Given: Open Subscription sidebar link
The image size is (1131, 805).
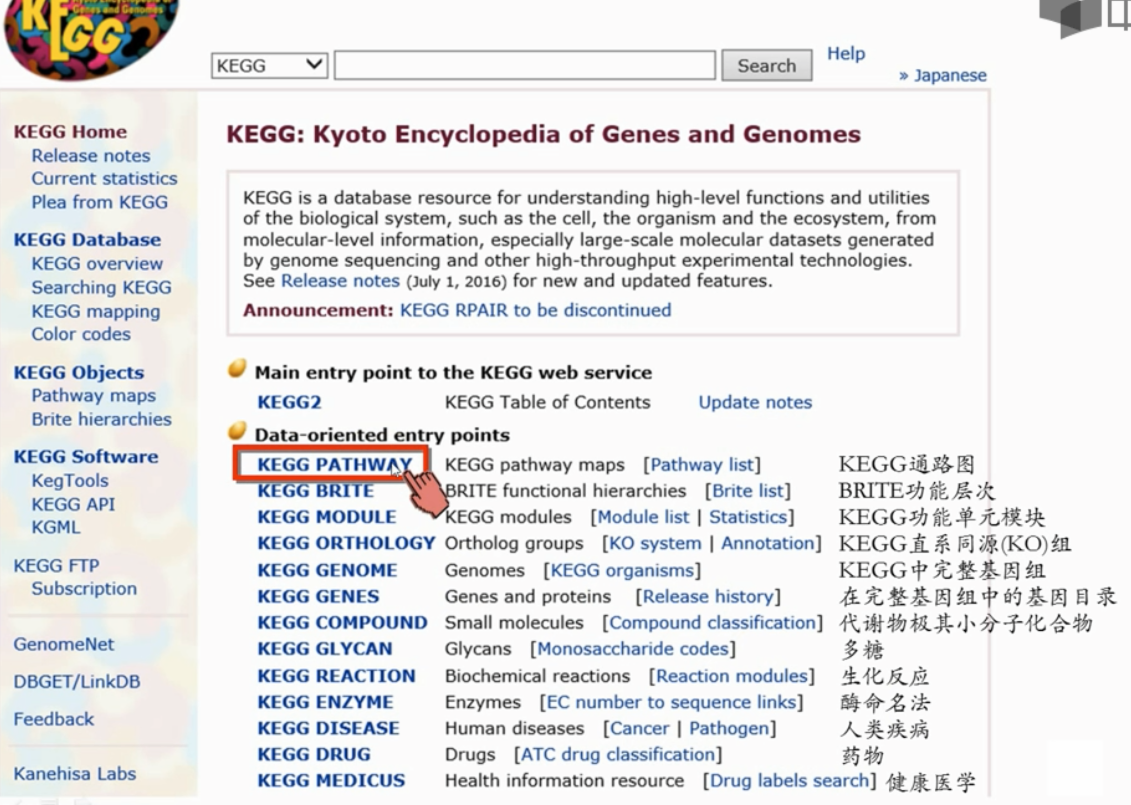Looking at the screenshot, I should tap(84, 589).
